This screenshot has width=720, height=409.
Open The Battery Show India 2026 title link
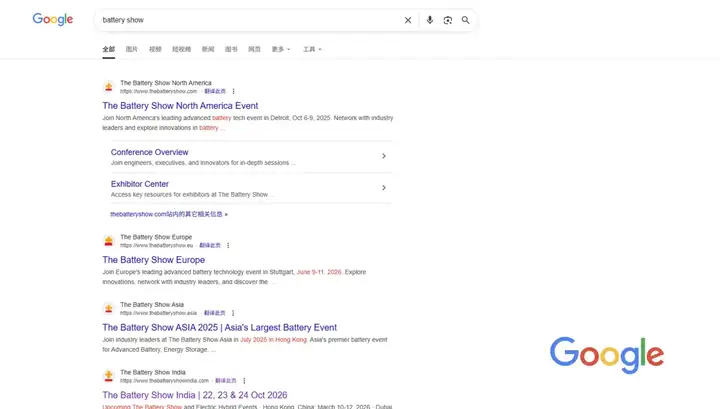coord(195,395)
